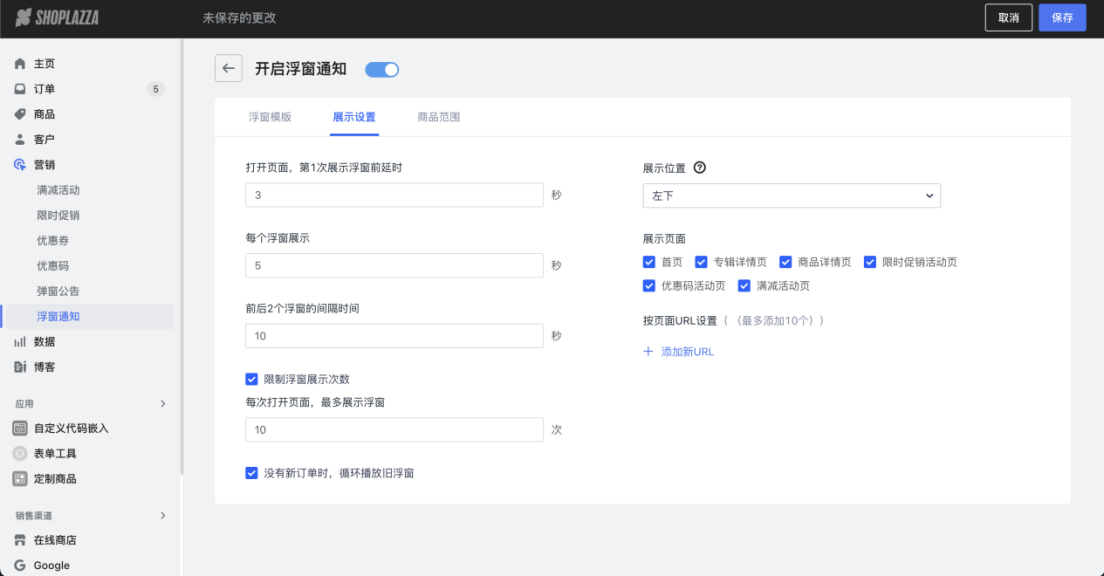Click the first-display delay field showing 3

click(x=394, y=195)
